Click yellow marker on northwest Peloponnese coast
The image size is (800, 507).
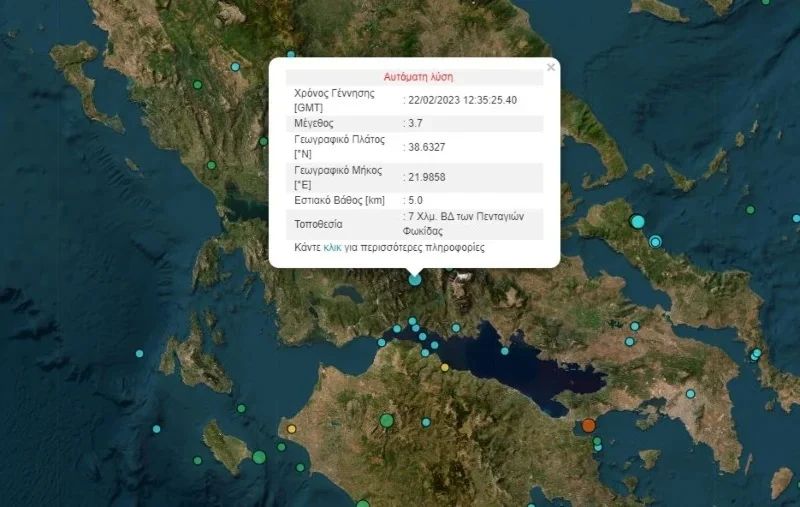click(x=292, y=429)
